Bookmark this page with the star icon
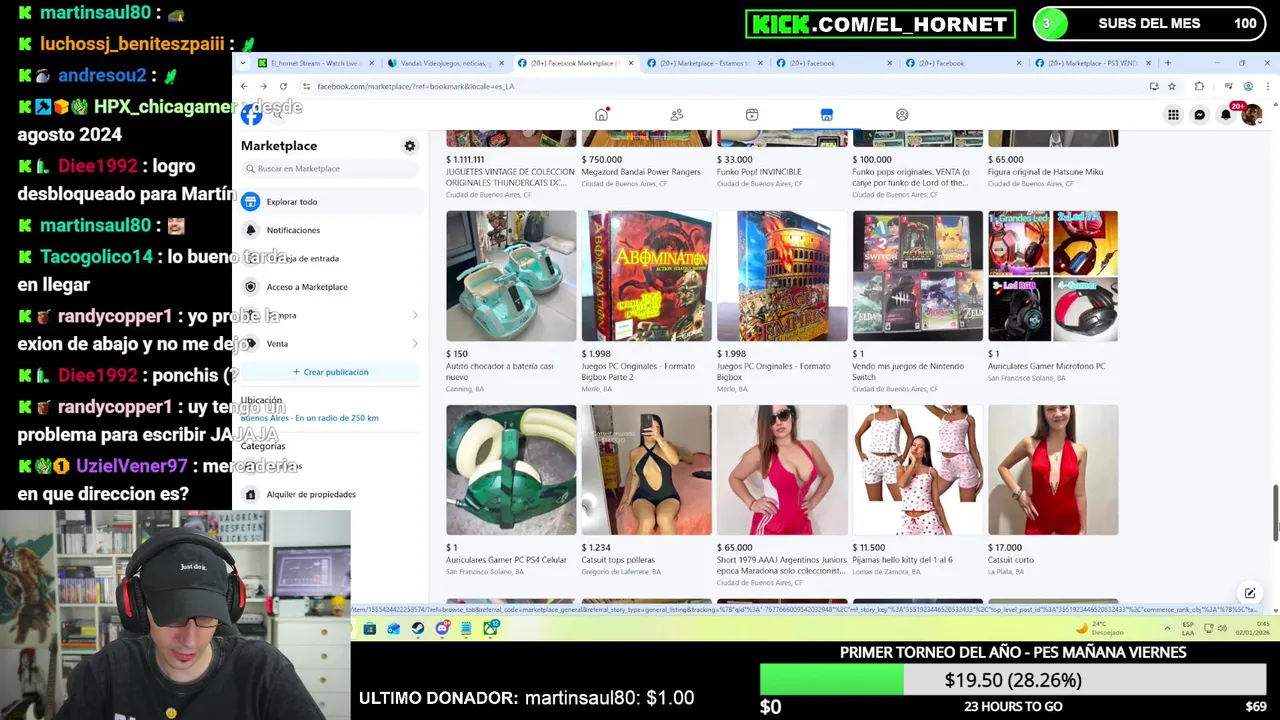 (x=1172, y=86)
